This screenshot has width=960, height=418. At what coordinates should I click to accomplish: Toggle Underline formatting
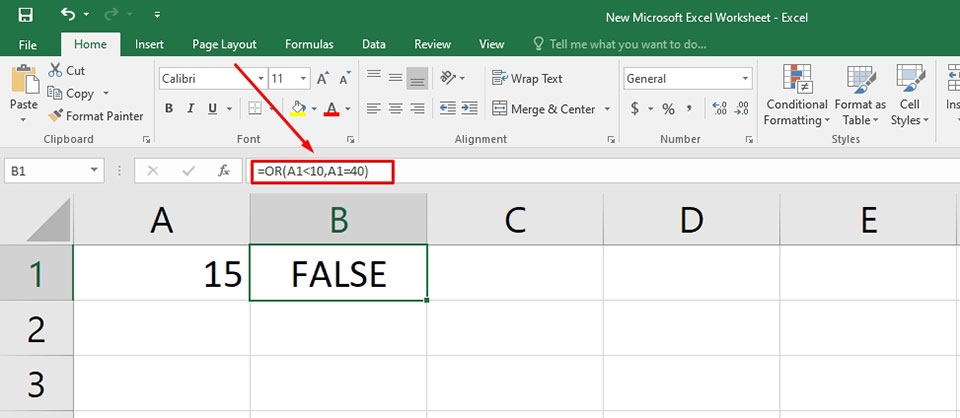(x=212, y=109)
